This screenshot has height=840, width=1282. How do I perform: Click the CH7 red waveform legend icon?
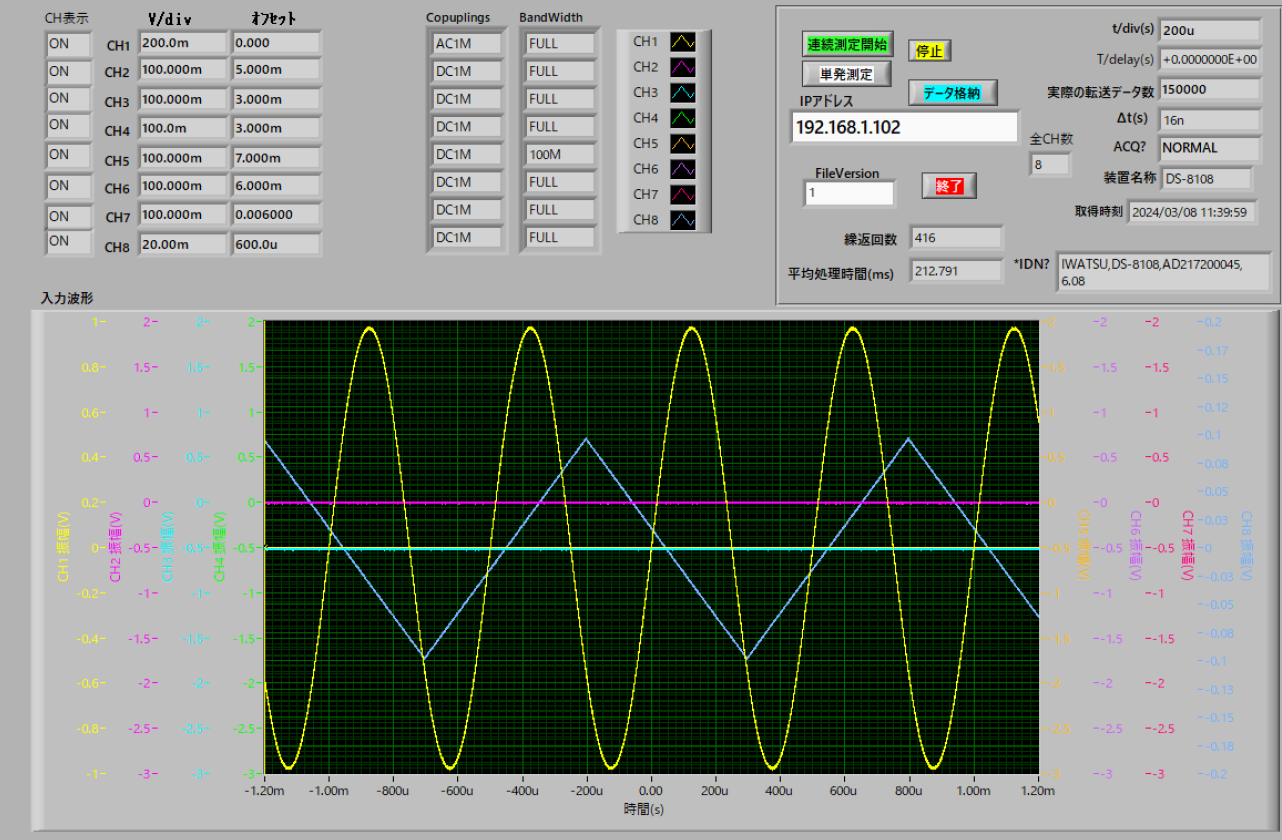click(x=682, y=194)
